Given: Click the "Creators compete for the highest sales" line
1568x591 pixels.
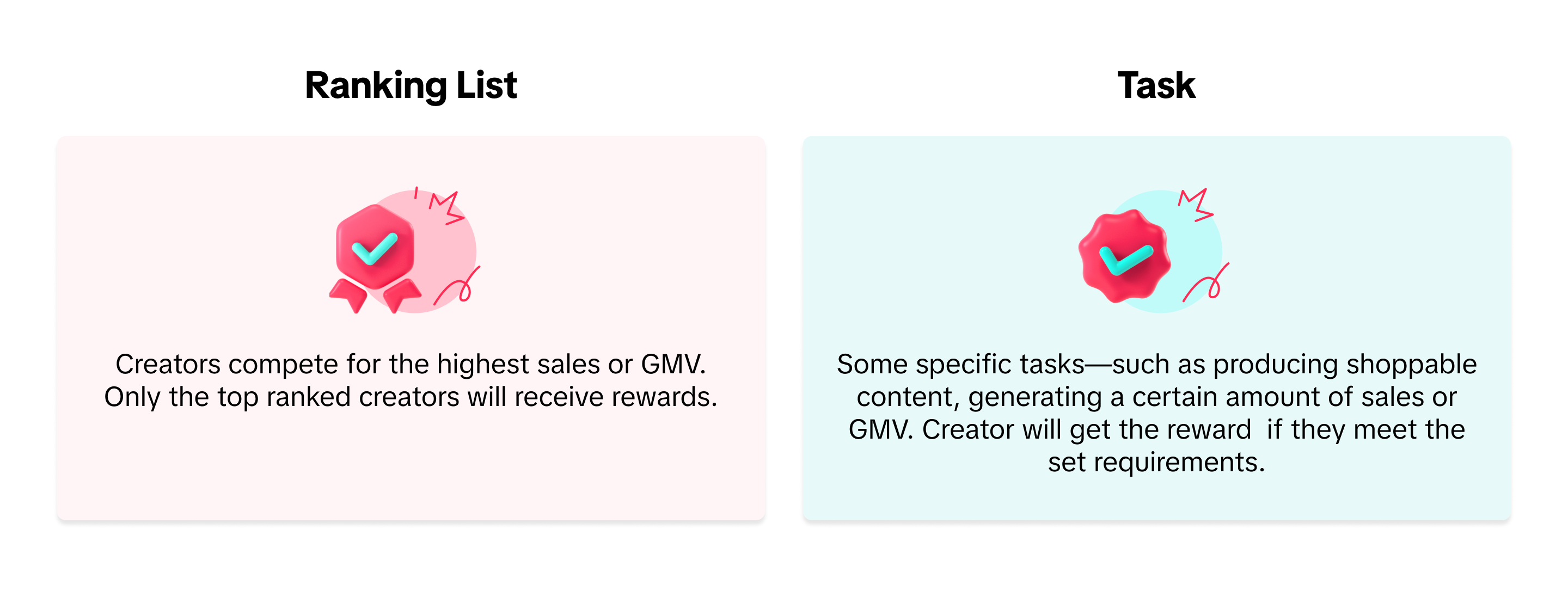Looking at the screenshot, I should [x=411, y=364].
